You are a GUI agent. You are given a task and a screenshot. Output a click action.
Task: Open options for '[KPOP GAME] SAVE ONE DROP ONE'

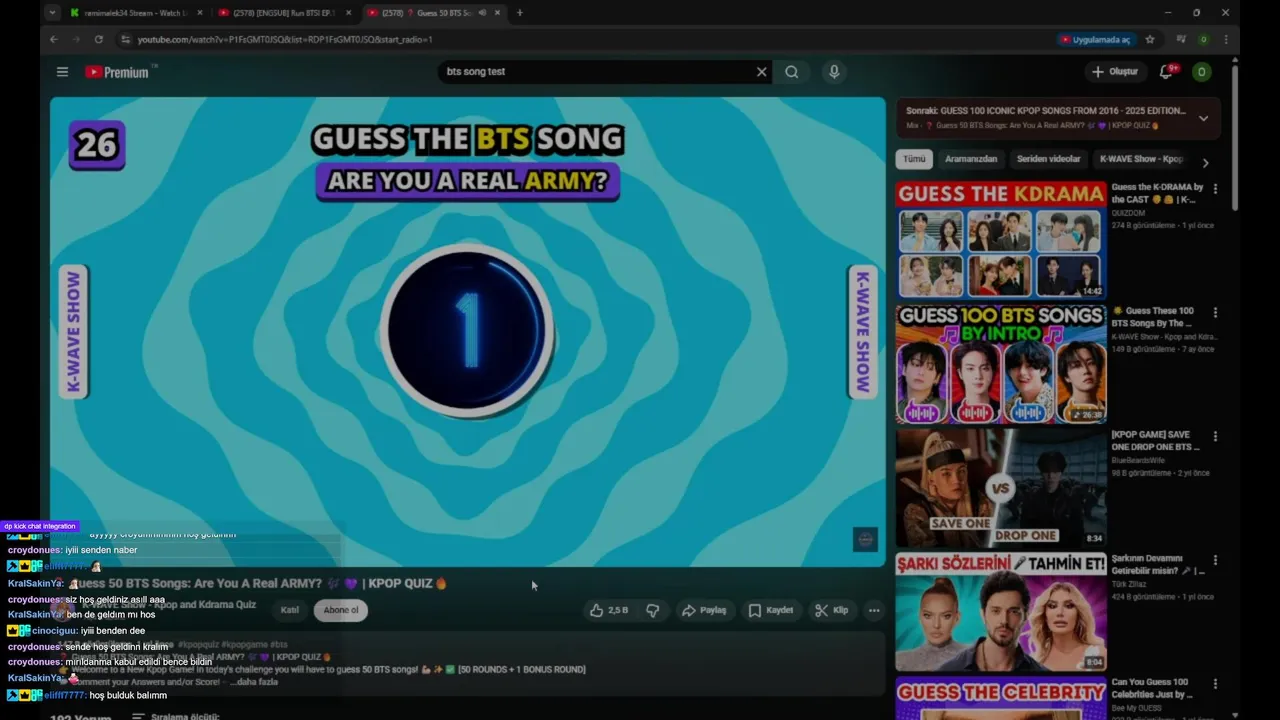pyautogui.click(x=1215, y=436)
